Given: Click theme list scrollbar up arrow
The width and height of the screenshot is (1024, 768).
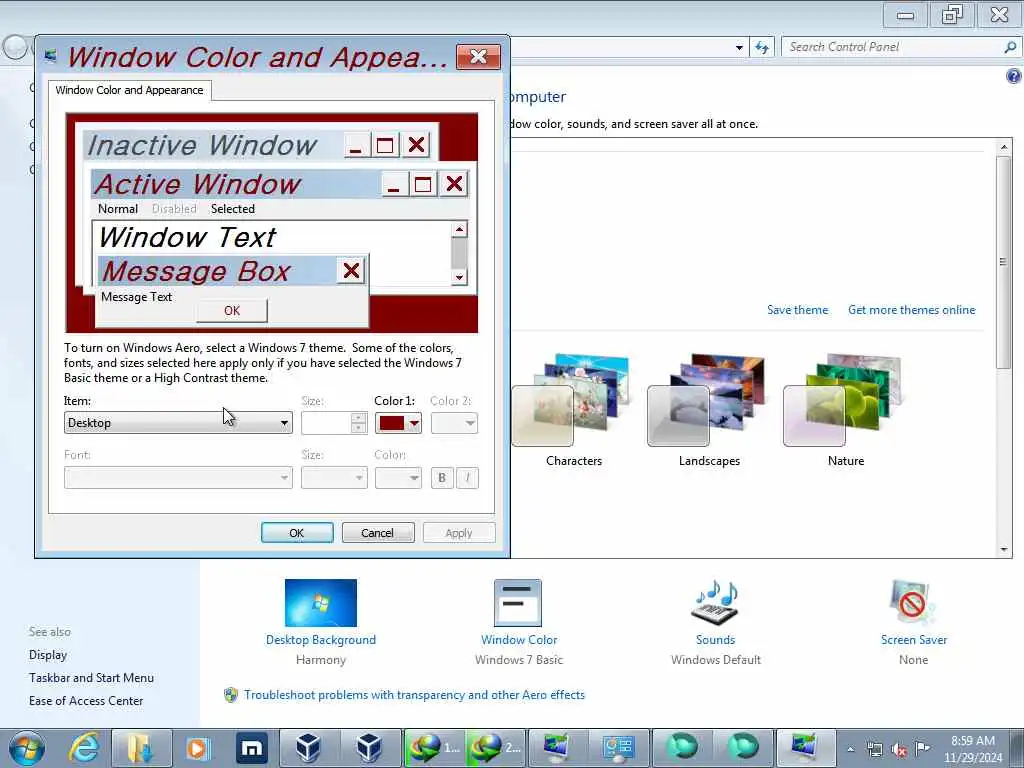Looking at the screenshot, I should tap(1004, 148).
